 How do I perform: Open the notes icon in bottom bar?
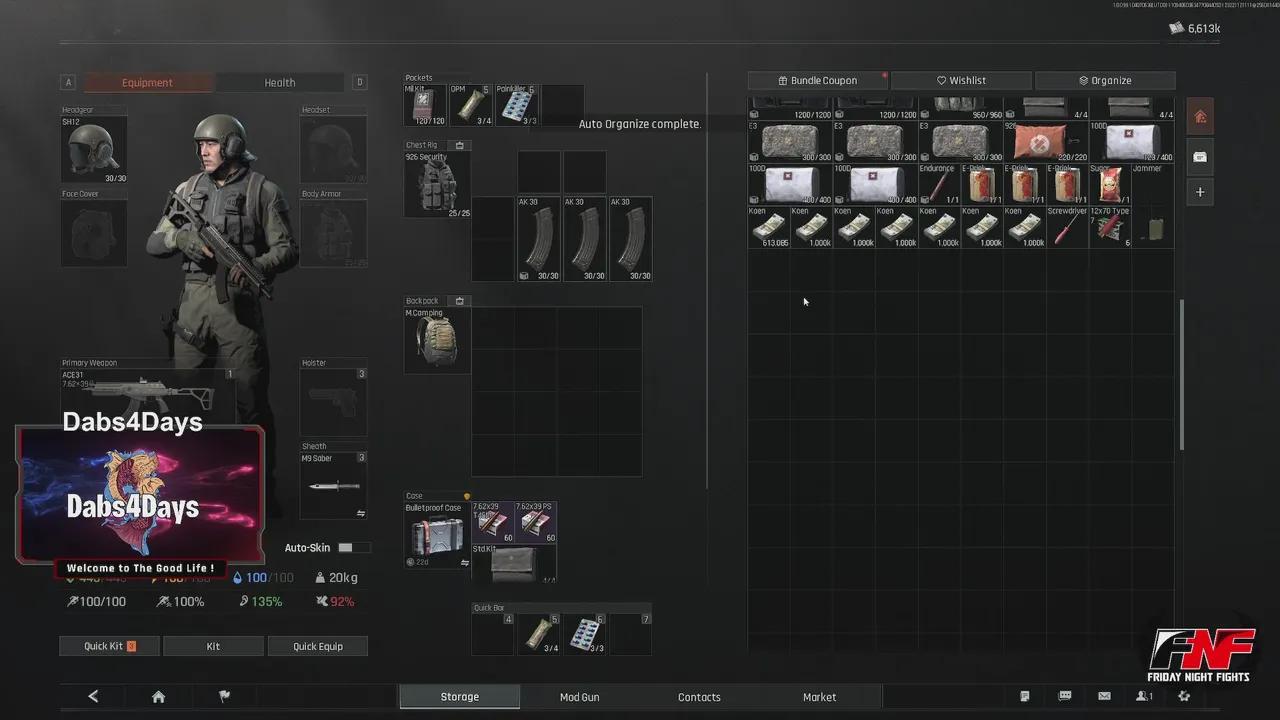pos(1025,696)
